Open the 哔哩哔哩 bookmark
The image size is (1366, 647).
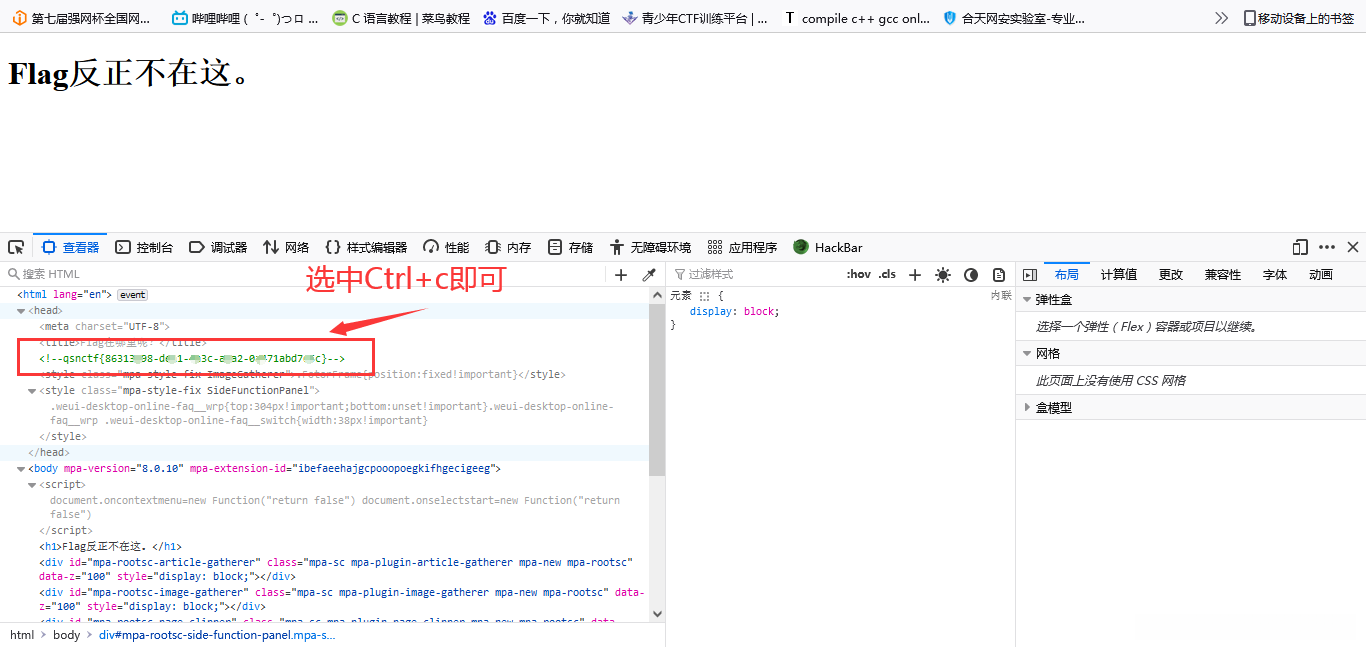(245, 18)
